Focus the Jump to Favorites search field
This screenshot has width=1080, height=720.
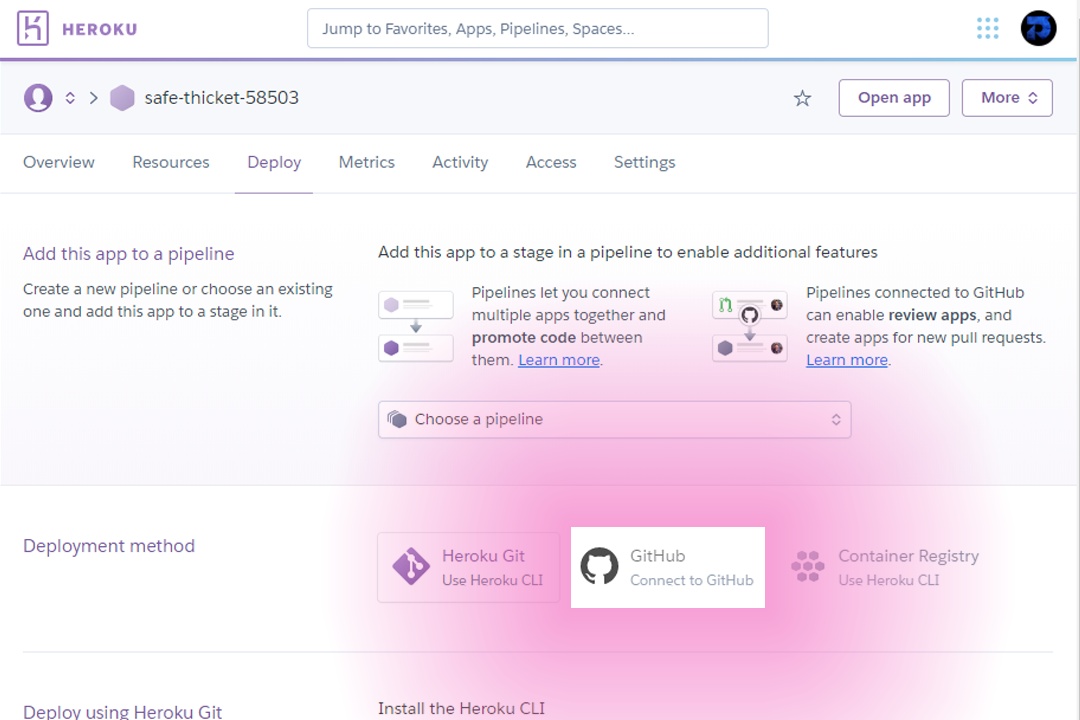pyautogui.click(x=537, y=28)
